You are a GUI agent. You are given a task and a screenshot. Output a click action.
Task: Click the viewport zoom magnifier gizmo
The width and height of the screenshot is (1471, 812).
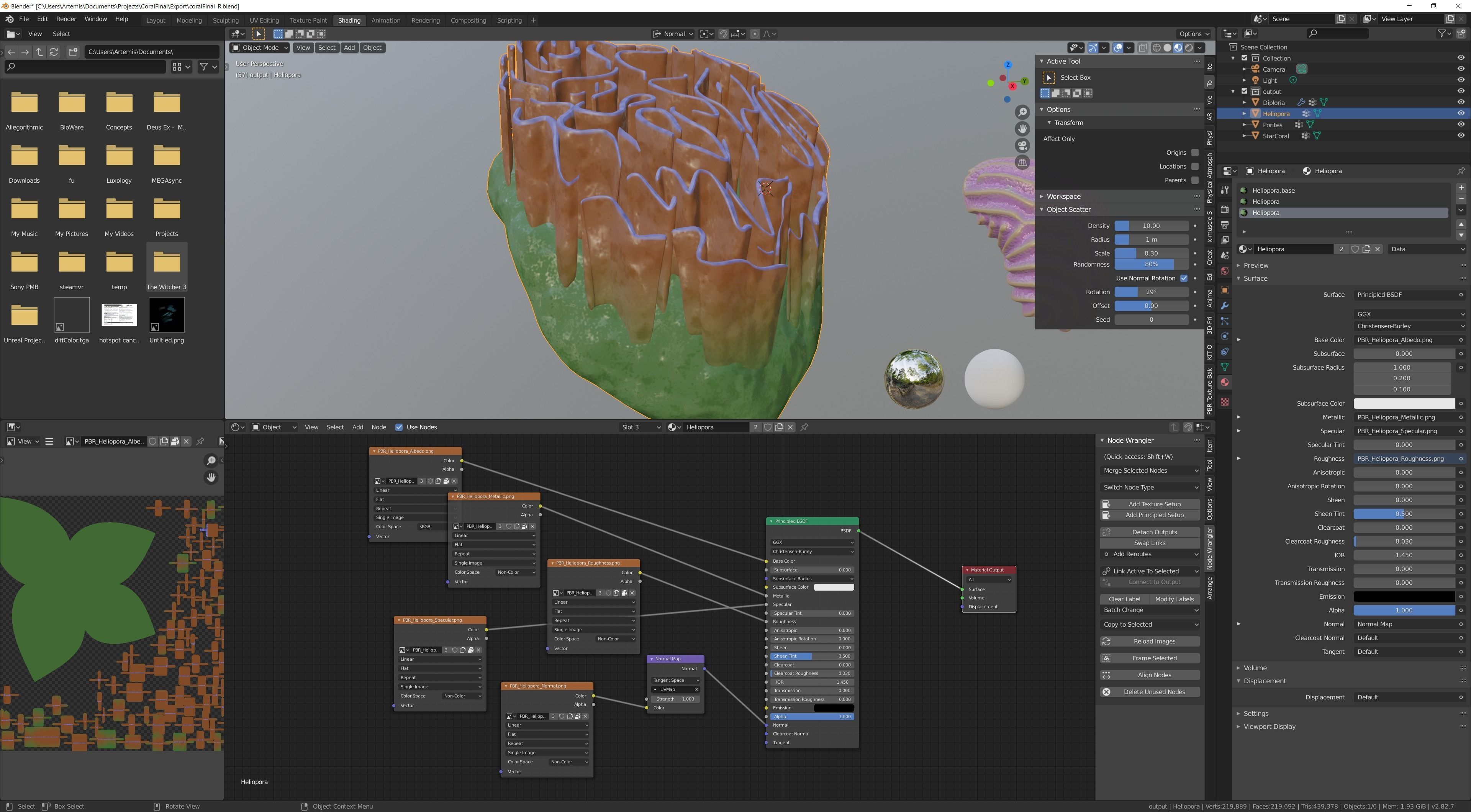click(x=1022, y=112)
